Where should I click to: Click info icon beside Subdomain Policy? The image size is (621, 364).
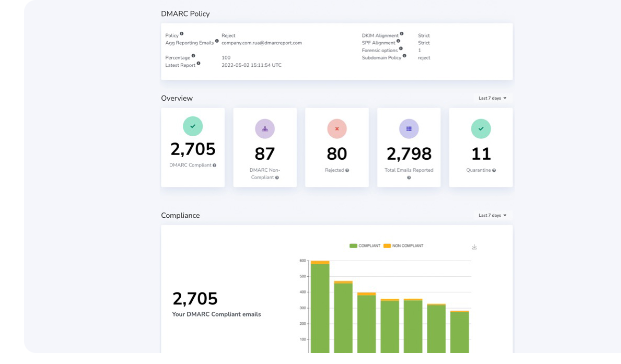pos(404,56)
